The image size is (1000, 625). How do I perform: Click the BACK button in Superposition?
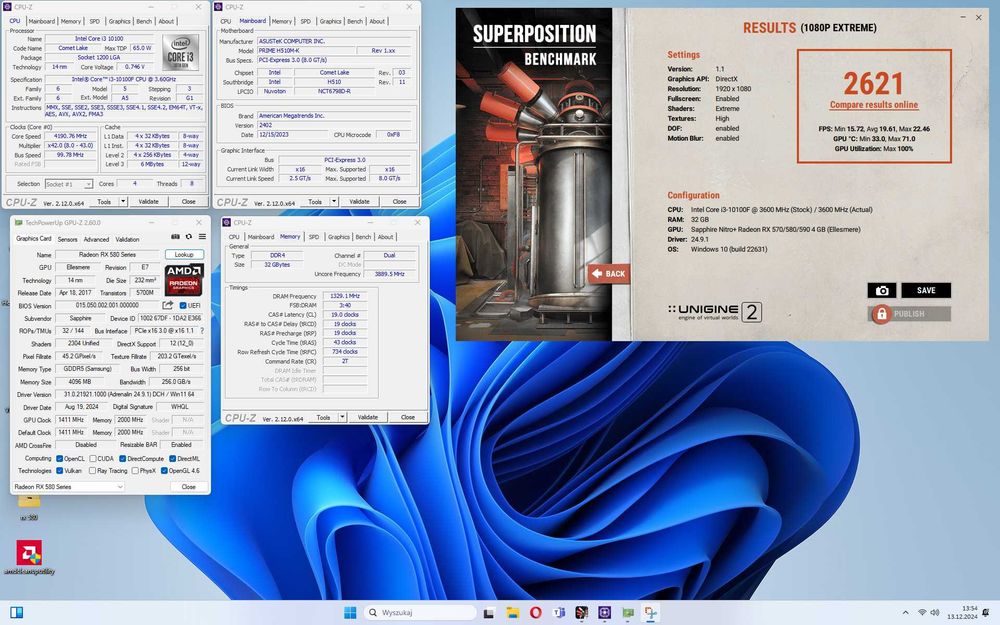(608, 274)
